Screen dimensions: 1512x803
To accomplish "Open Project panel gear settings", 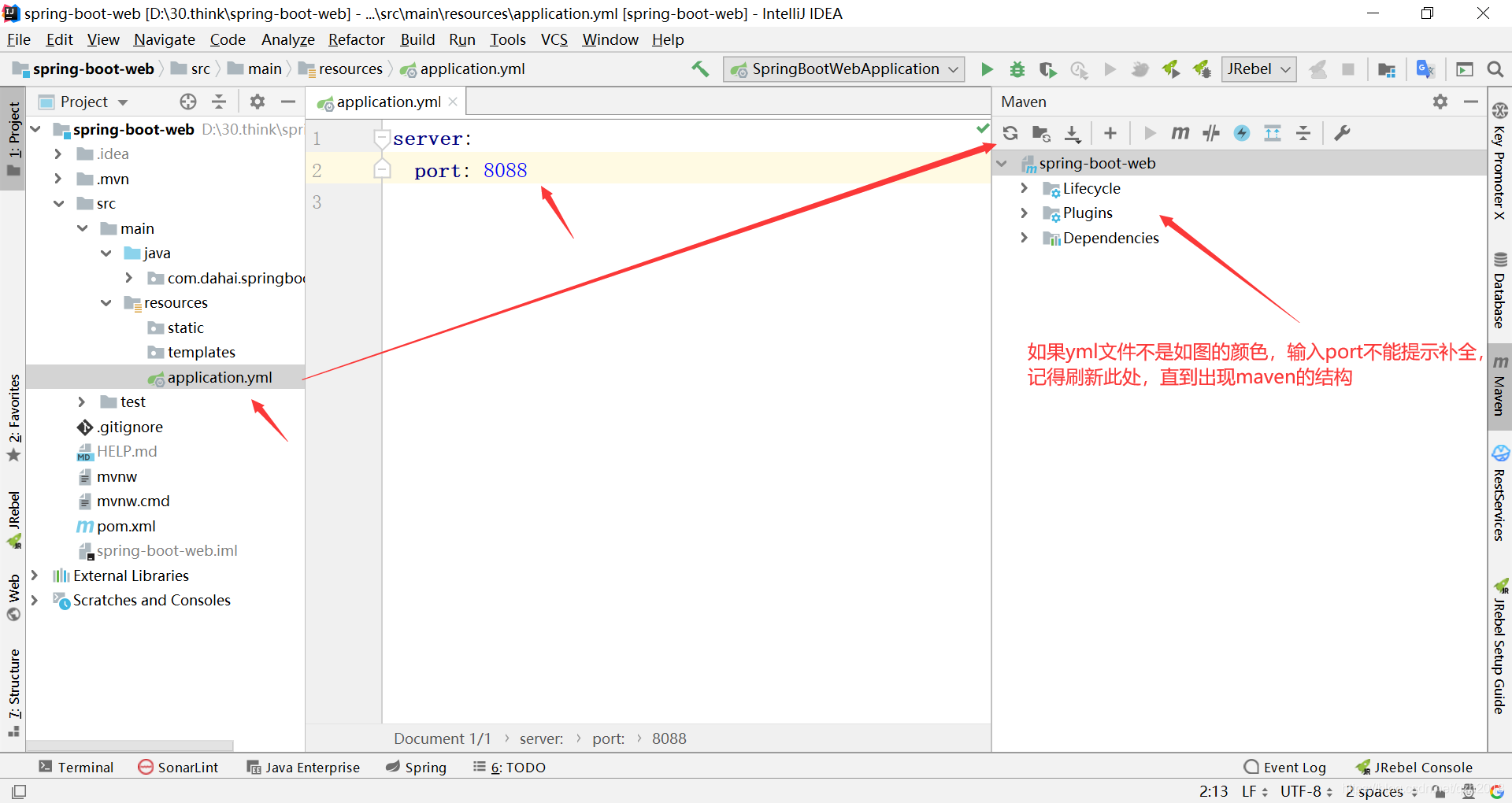I will 258,102.
